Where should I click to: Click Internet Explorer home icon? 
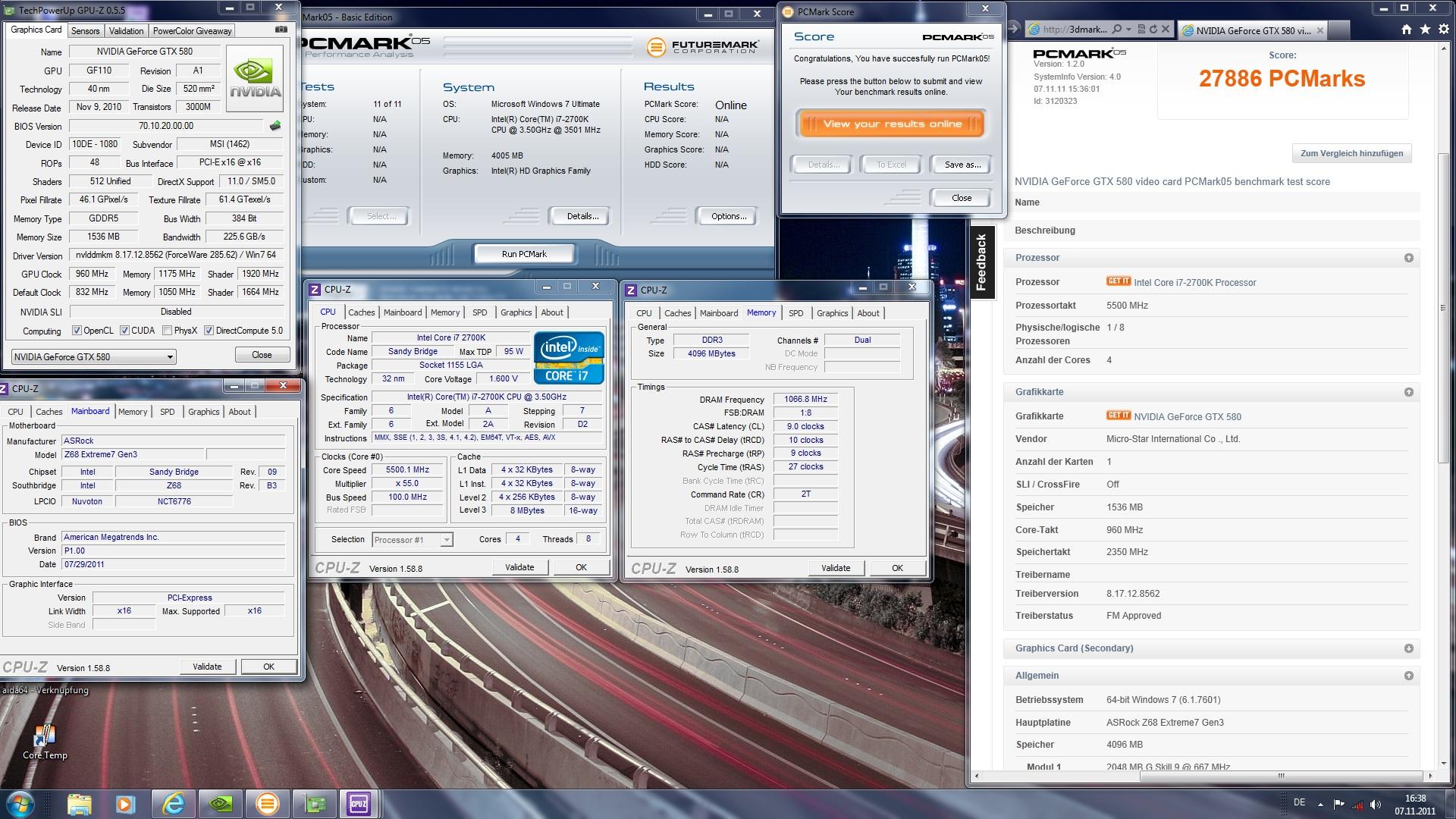click(1407, 30)
